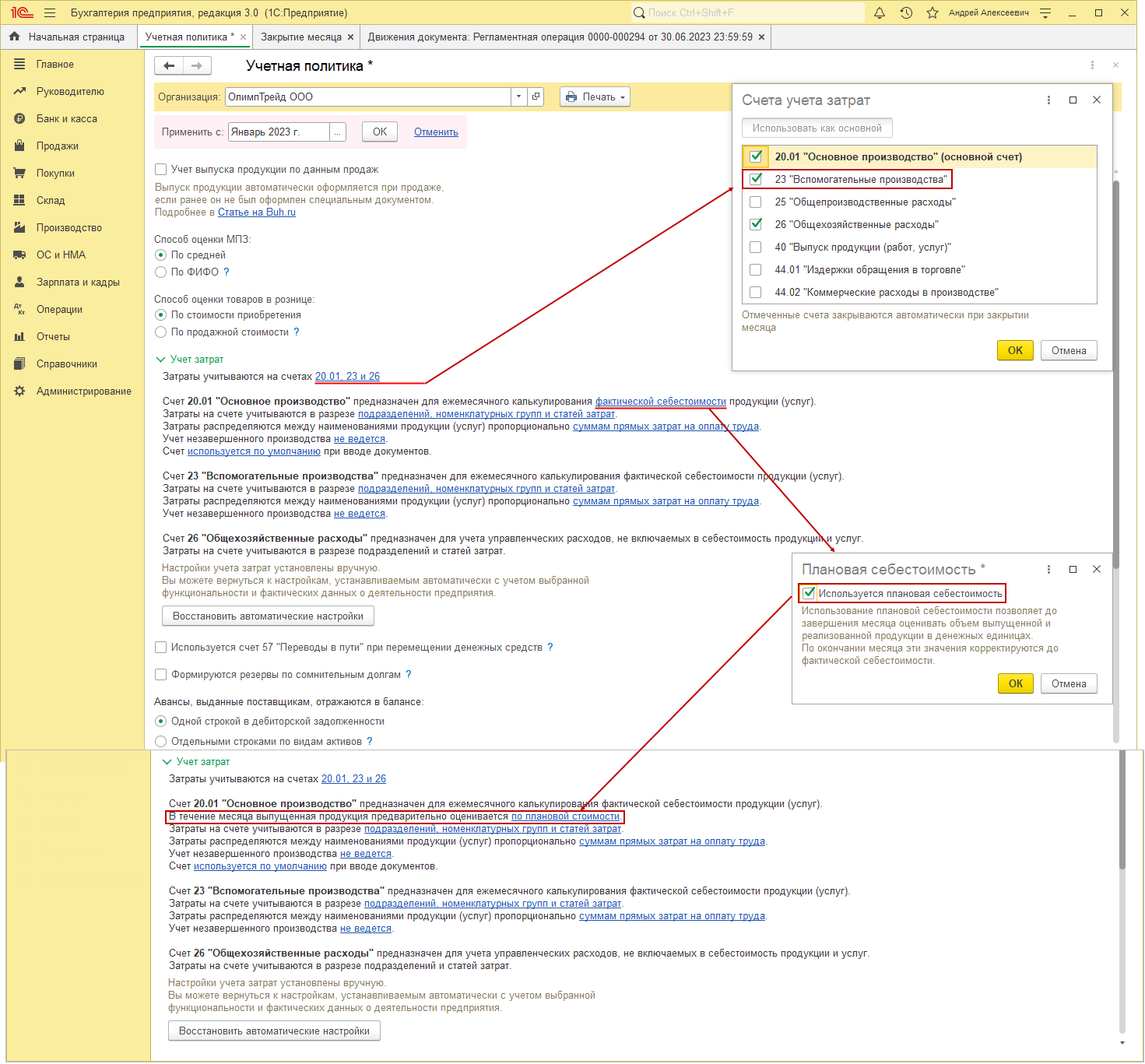This screenshot has height=1064, width=1145.
Task: Check account 25 Общепроизводственные расходы
Action: (755, 202)
